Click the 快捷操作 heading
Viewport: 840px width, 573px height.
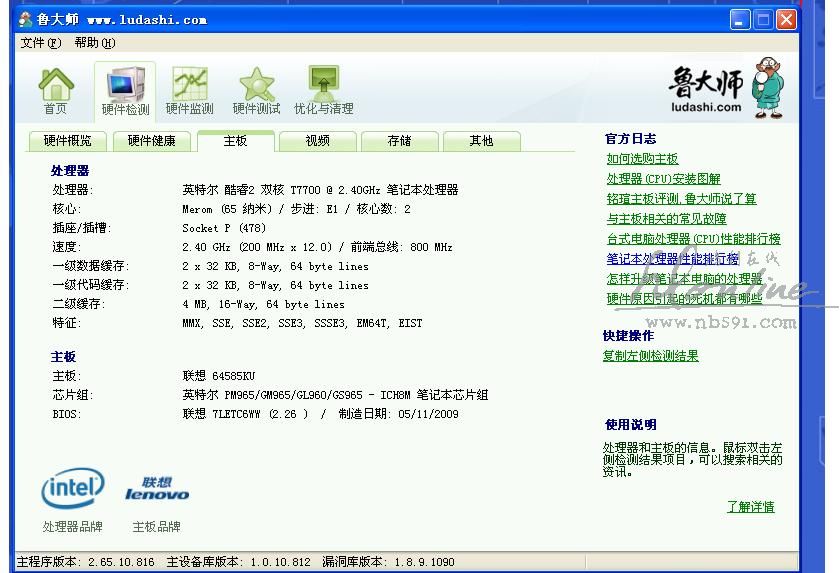click(628, 336)
